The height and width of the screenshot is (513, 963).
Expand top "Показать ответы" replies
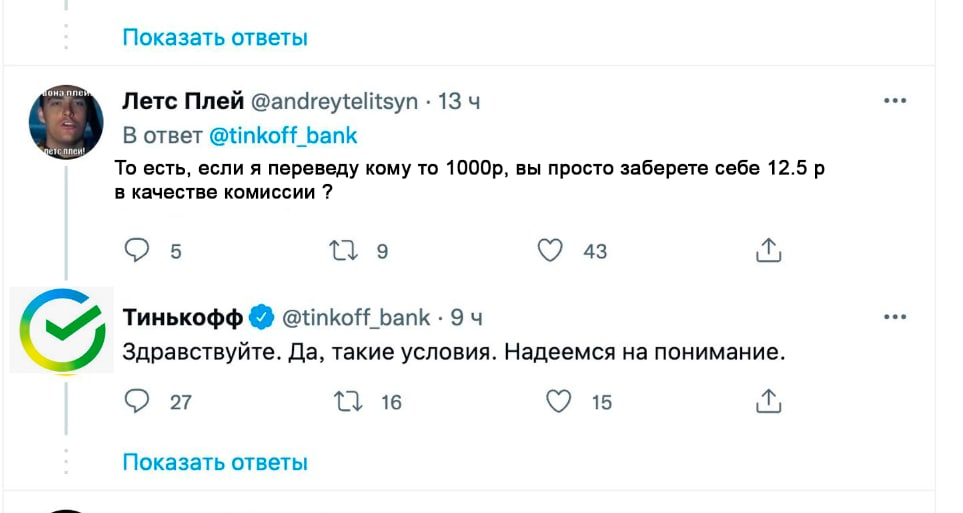[215, 38]
